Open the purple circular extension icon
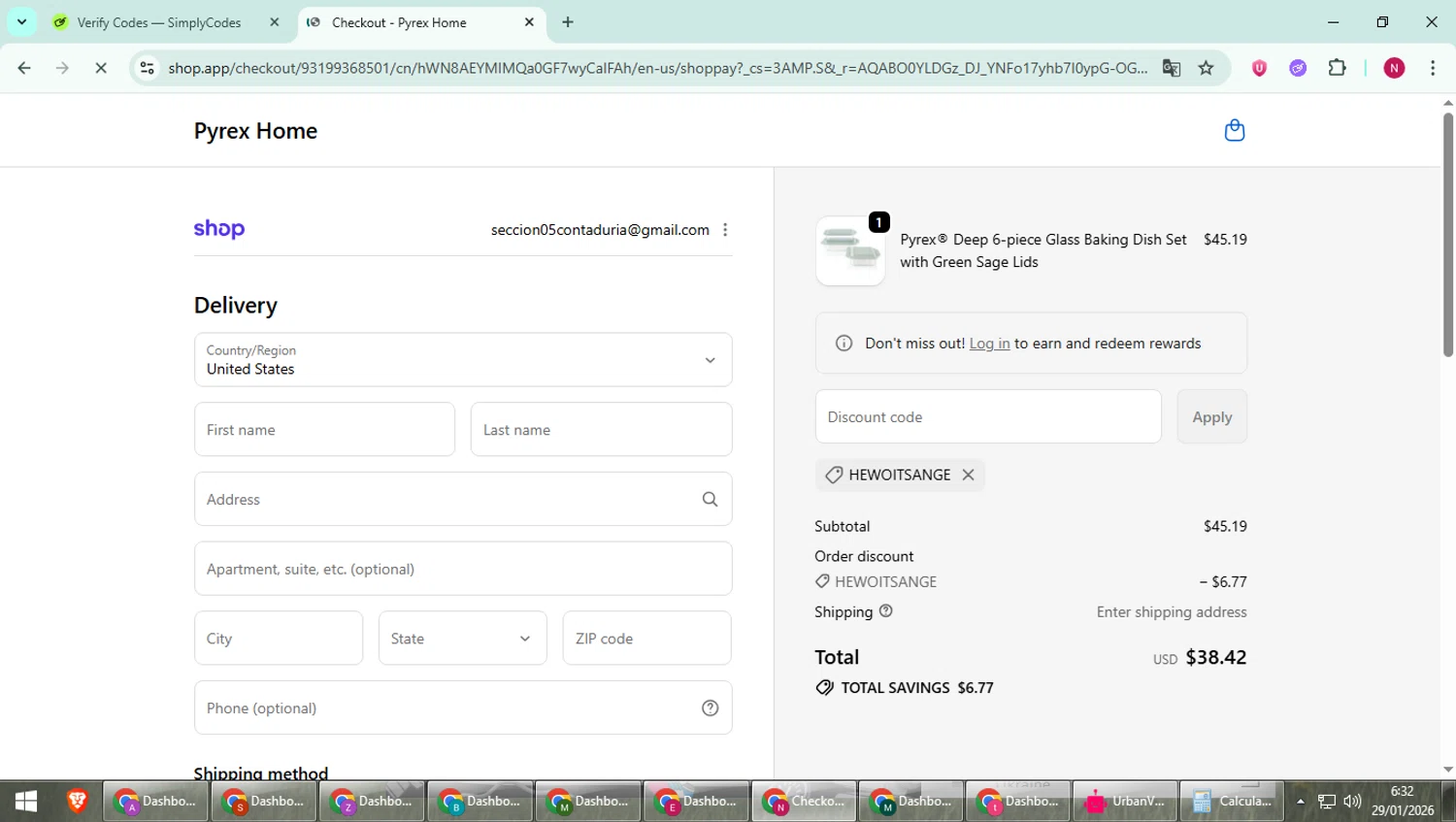The height and width of the screenshot is (822, 1456). point(1298,68)
